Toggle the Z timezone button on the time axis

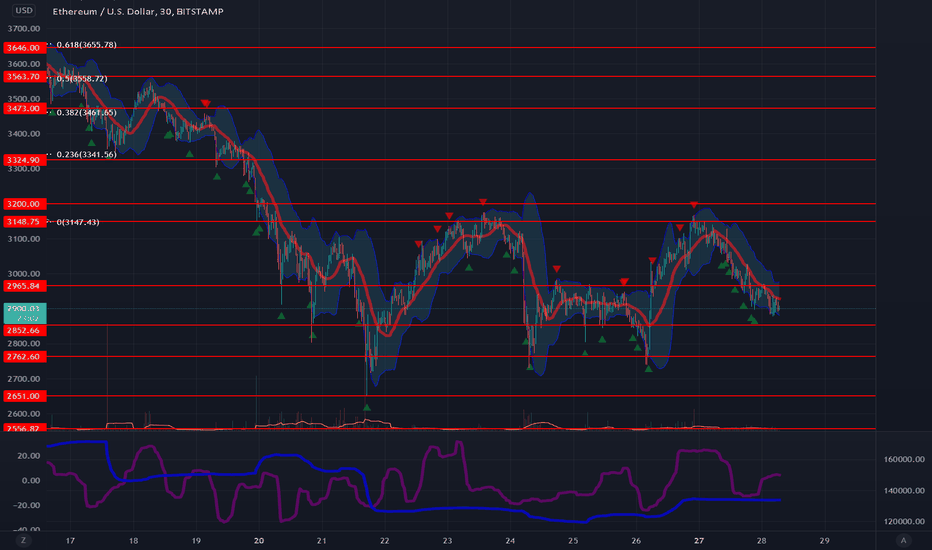click(24, 540)
